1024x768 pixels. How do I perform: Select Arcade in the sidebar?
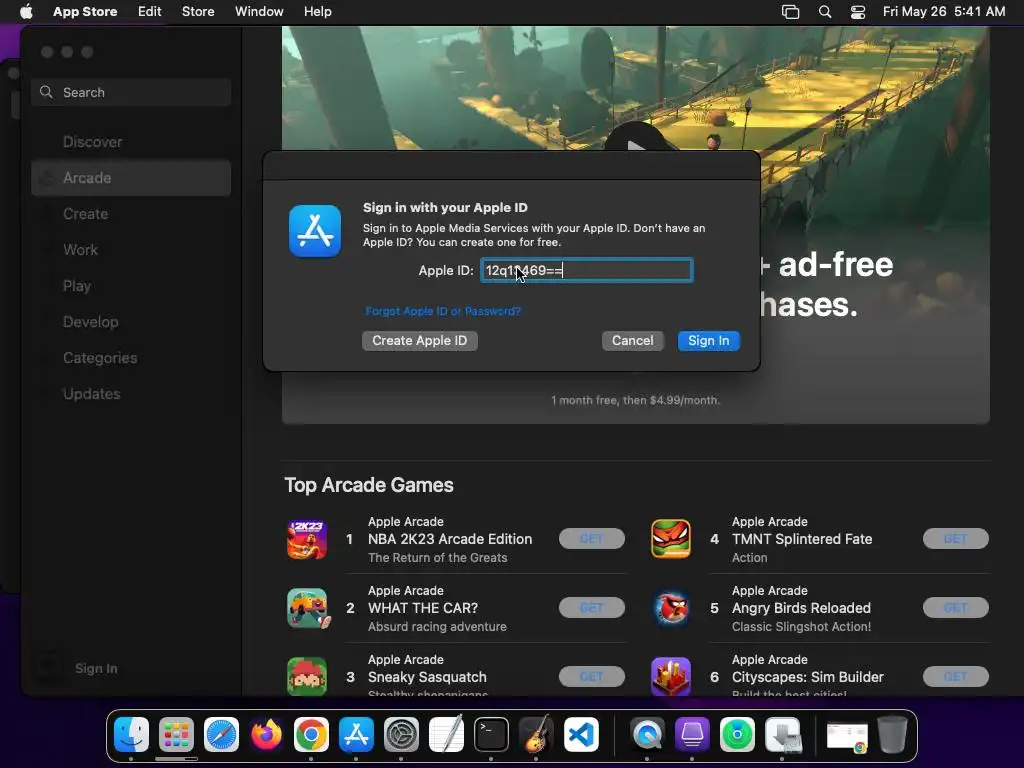131,178
